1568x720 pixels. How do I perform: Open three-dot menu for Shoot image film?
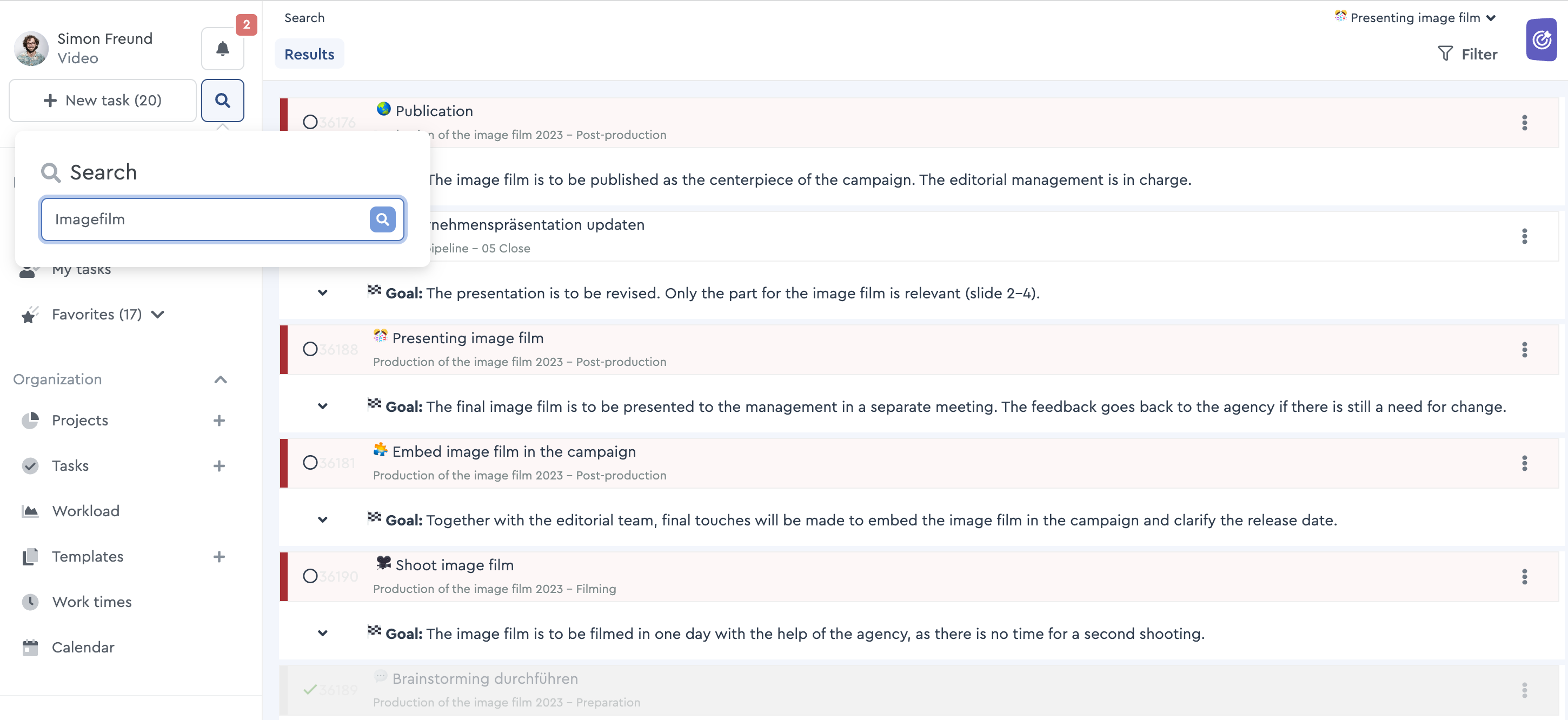pos(1524,577)
